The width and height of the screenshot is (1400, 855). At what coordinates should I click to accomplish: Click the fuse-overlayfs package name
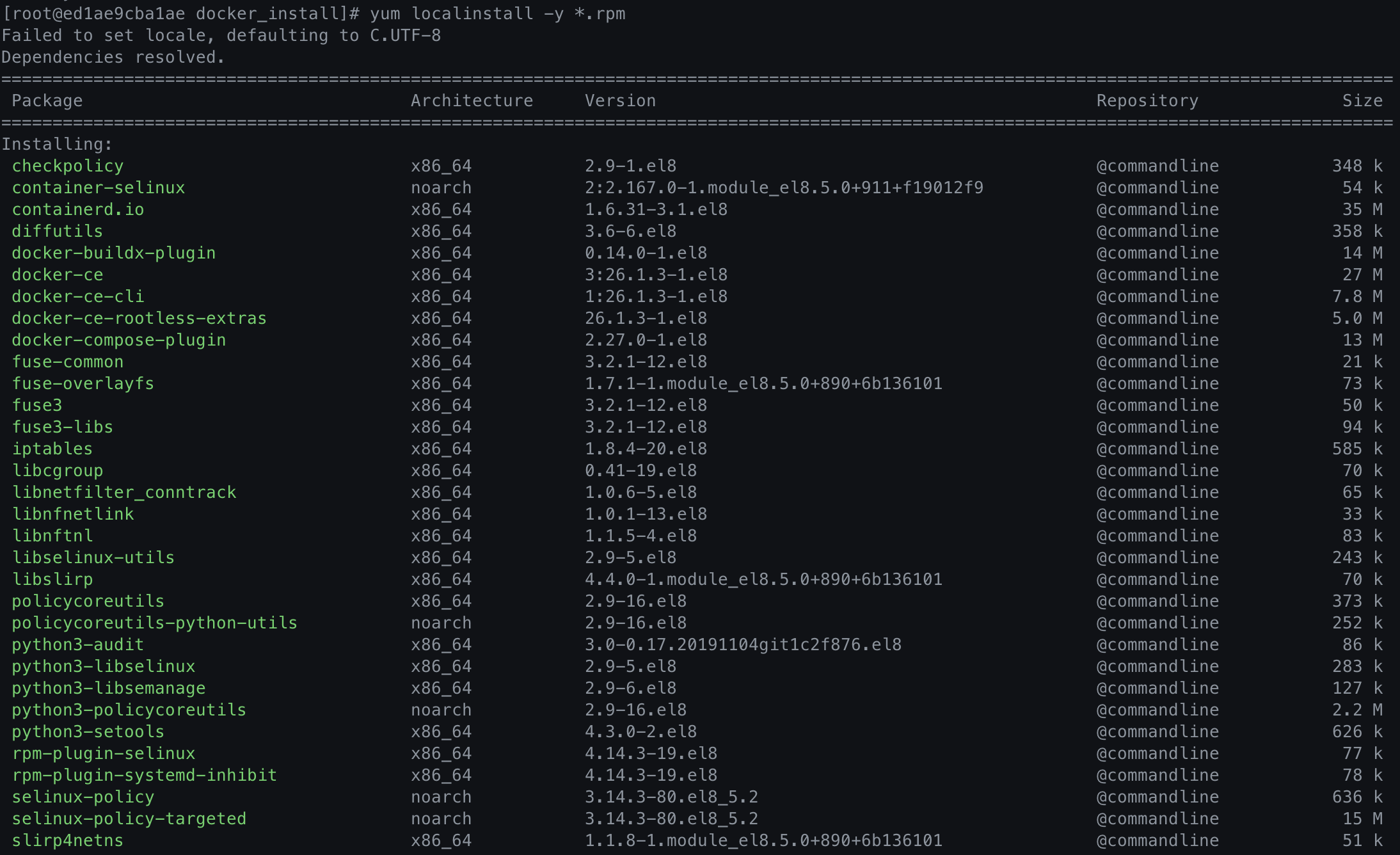[x=83, y=383]
